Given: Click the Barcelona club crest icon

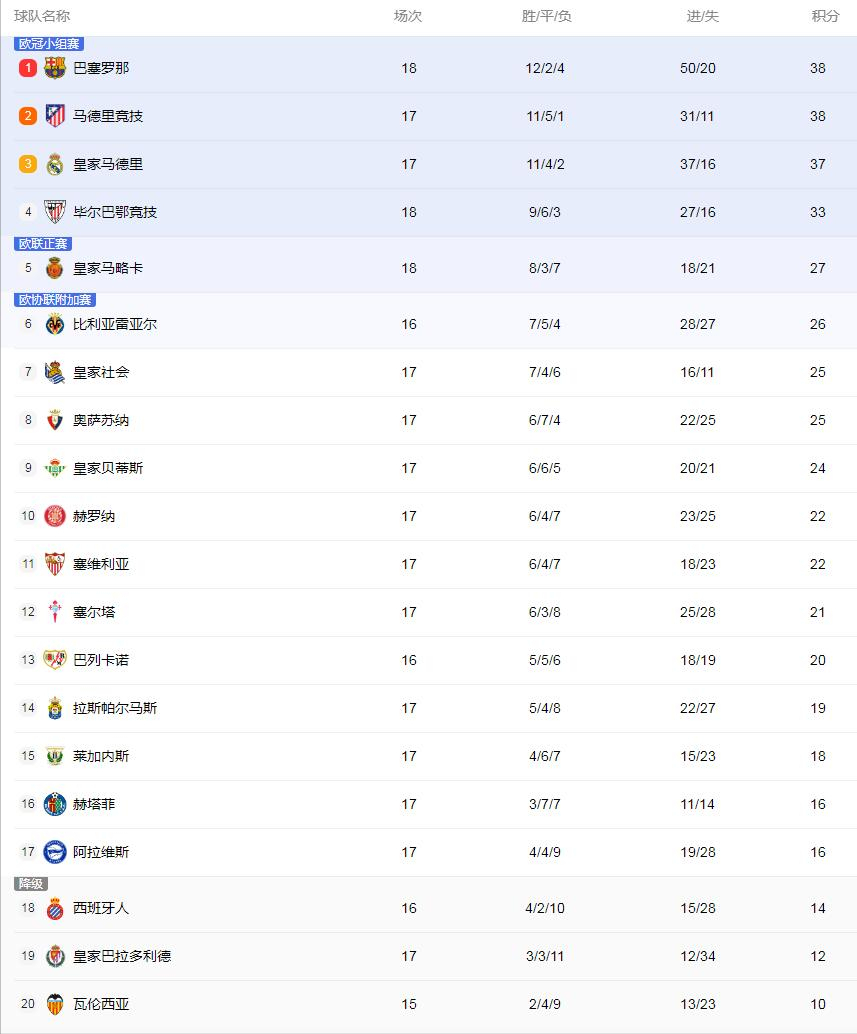Looking at the screenshot, I should pyautogui.click(x=55, y=68).
